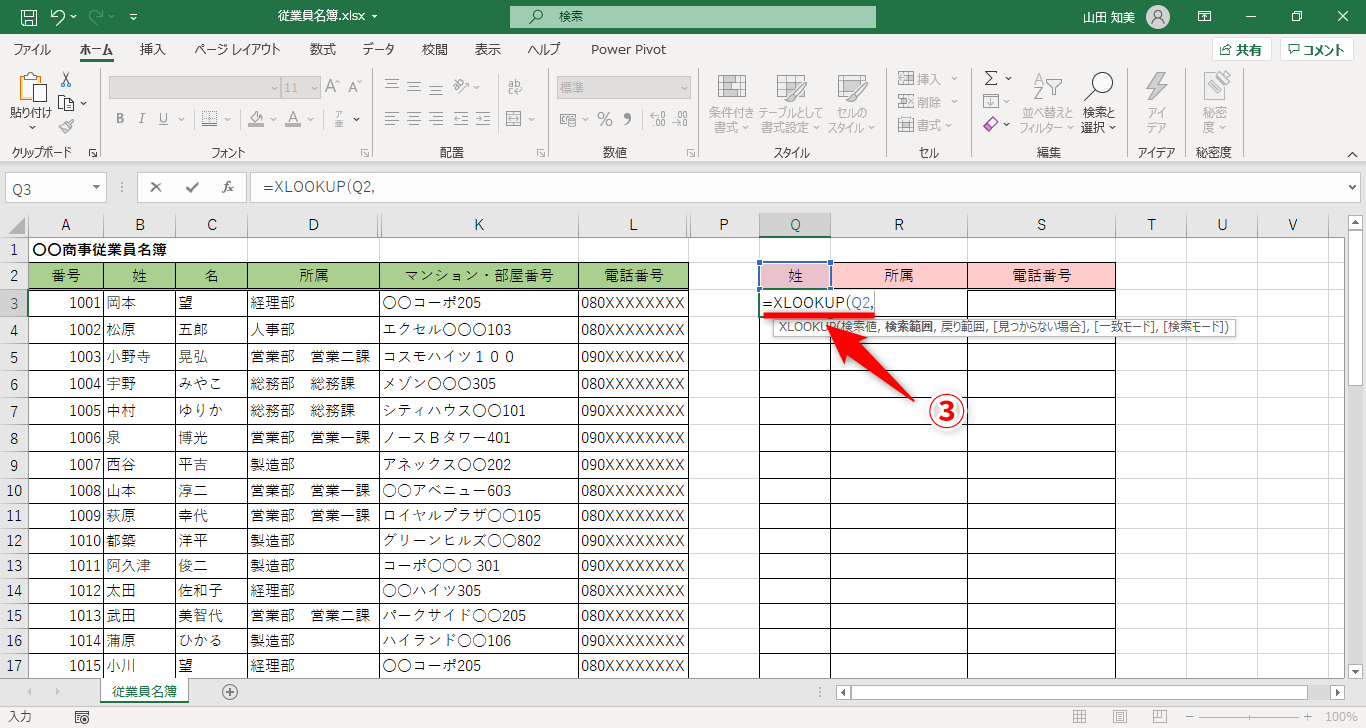Screen dimensions: 1366x728
Task: Click the font color A swatch
Action: click(x=293, y=119)
